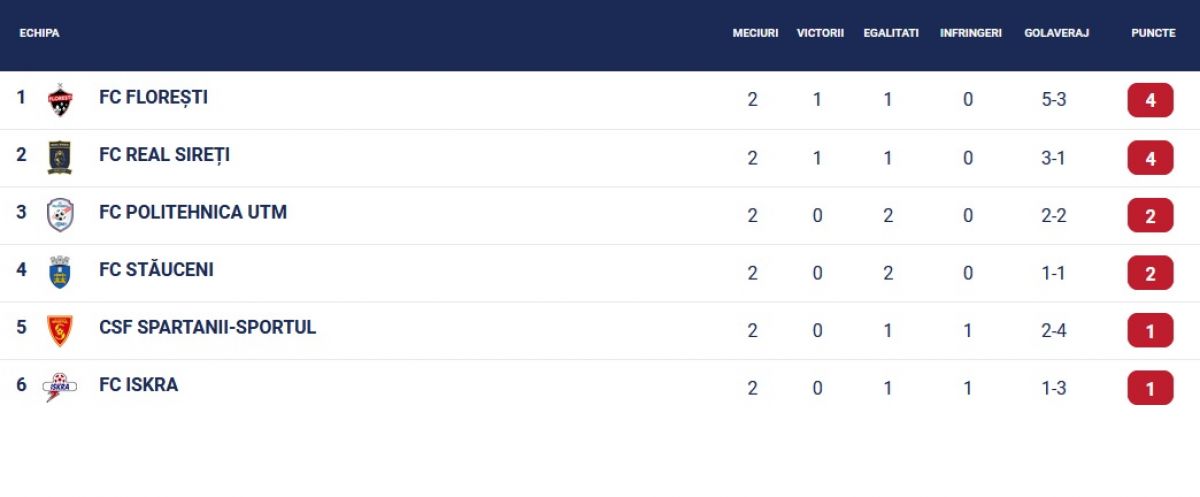
Task: Click the FC Stăuceni team badge
Action: coord(60,272)
